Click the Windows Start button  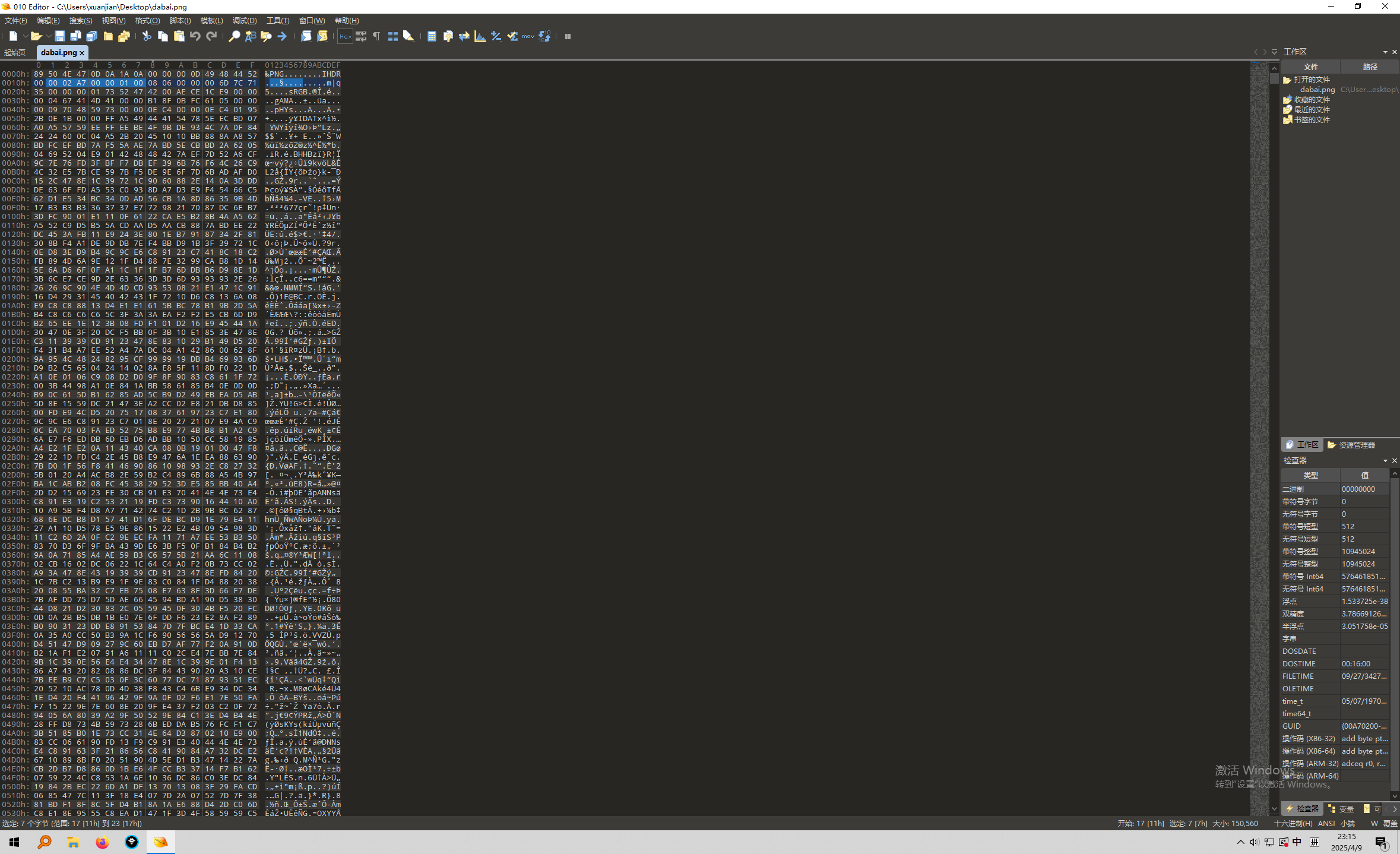point(13,842)
